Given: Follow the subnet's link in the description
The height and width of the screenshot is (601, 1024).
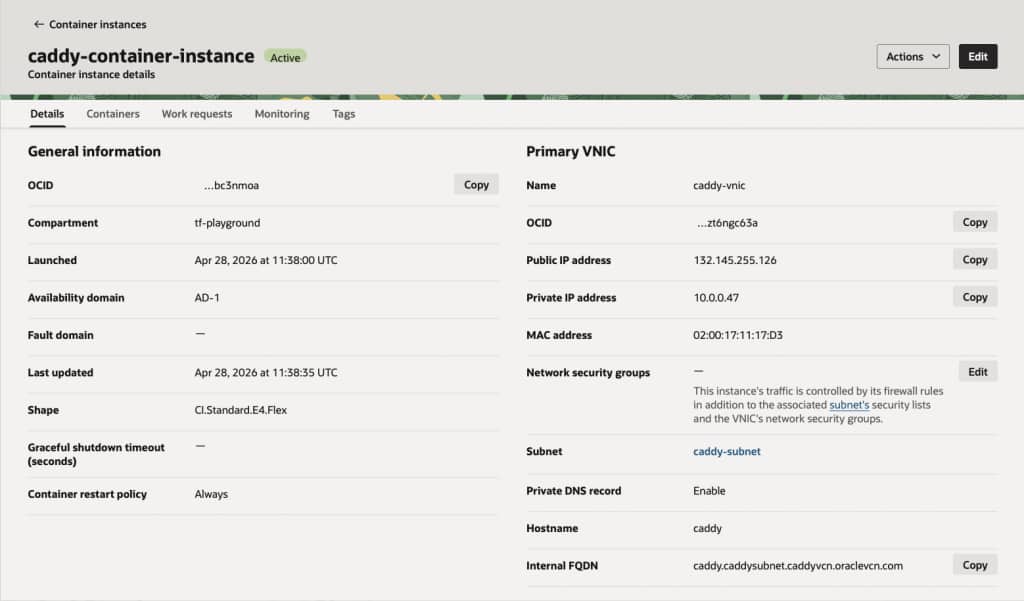Looking at the screenshot, I should click(x=849, y=405).
